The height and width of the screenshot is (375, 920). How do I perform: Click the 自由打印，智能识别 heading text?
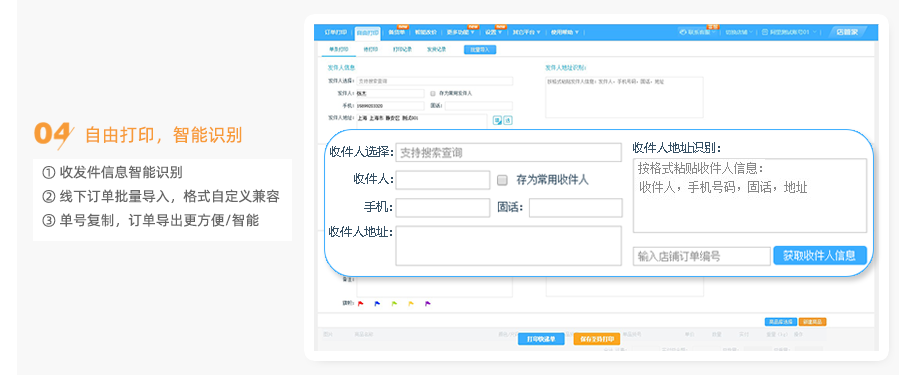point(164,135)
